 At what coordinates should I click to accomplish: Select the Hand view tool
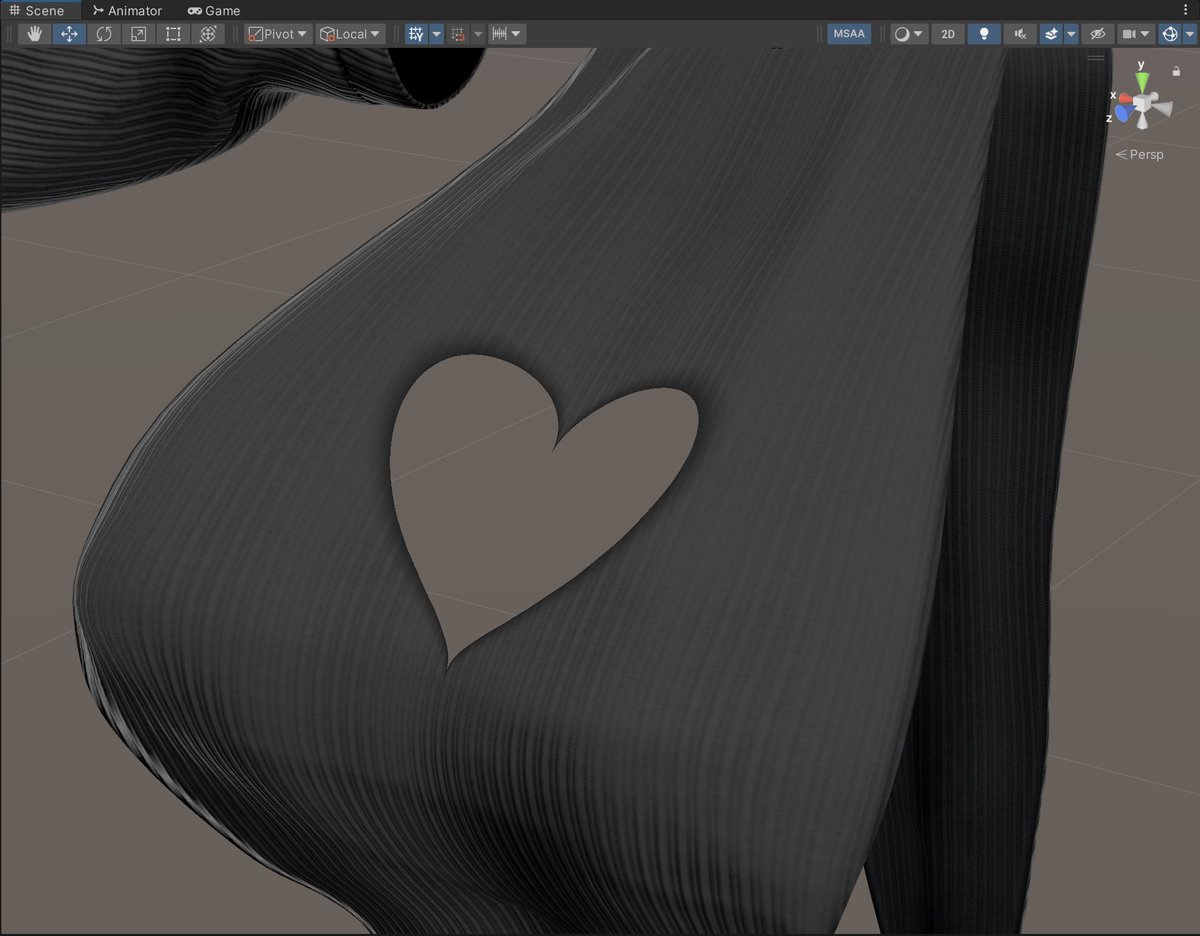pos(35,34)
